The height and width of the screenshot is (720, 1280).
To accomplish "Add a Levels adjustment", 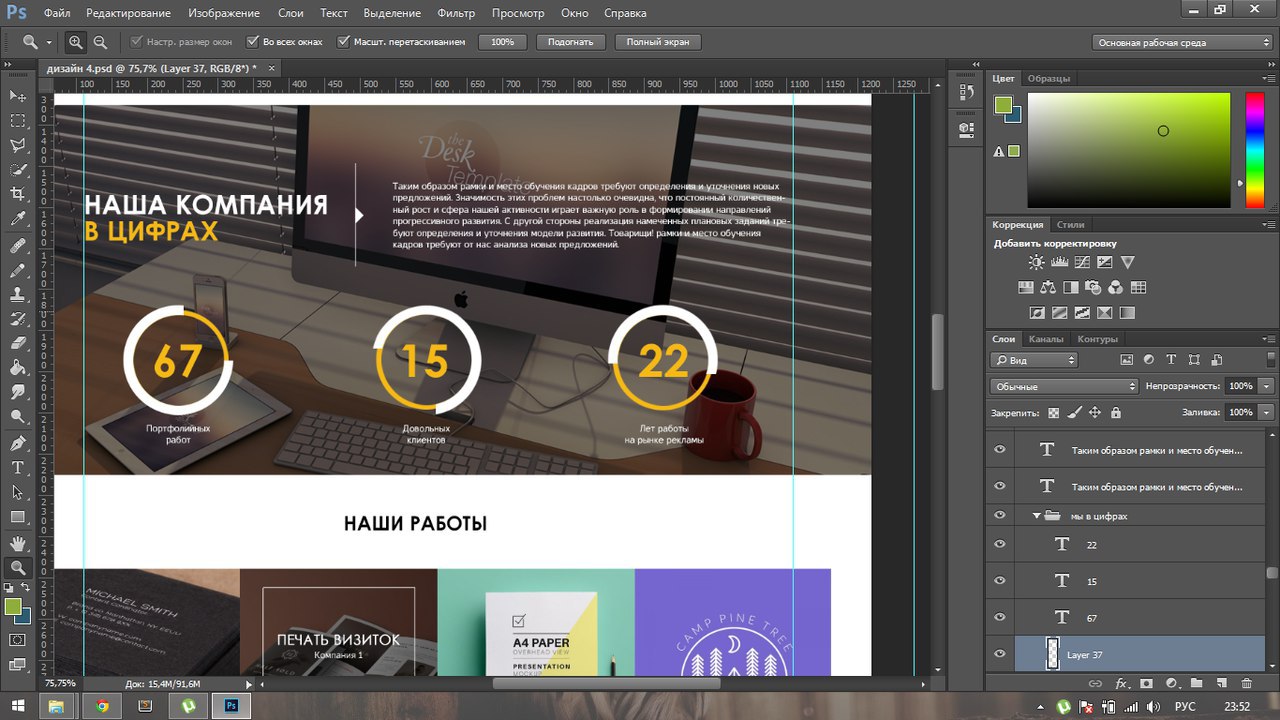I will [x=1059, y=262].
